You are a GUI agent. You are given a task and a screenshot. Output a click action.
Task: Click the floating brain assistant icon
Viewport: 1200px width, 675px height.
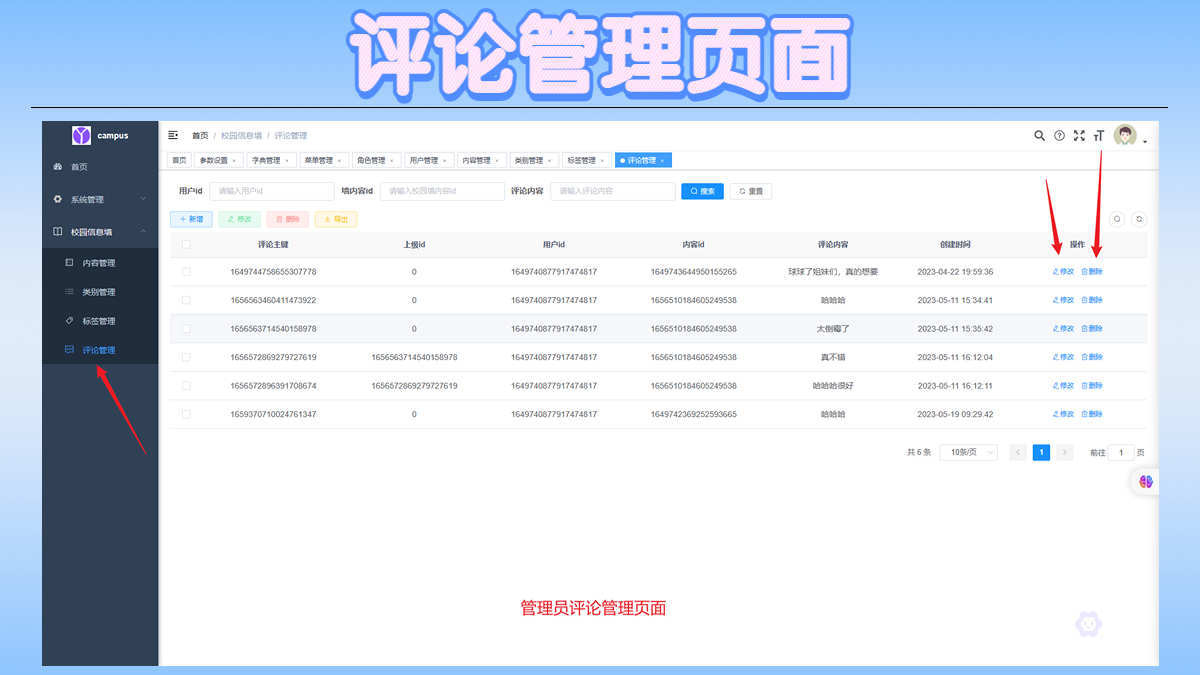[x=1146, y=482]
